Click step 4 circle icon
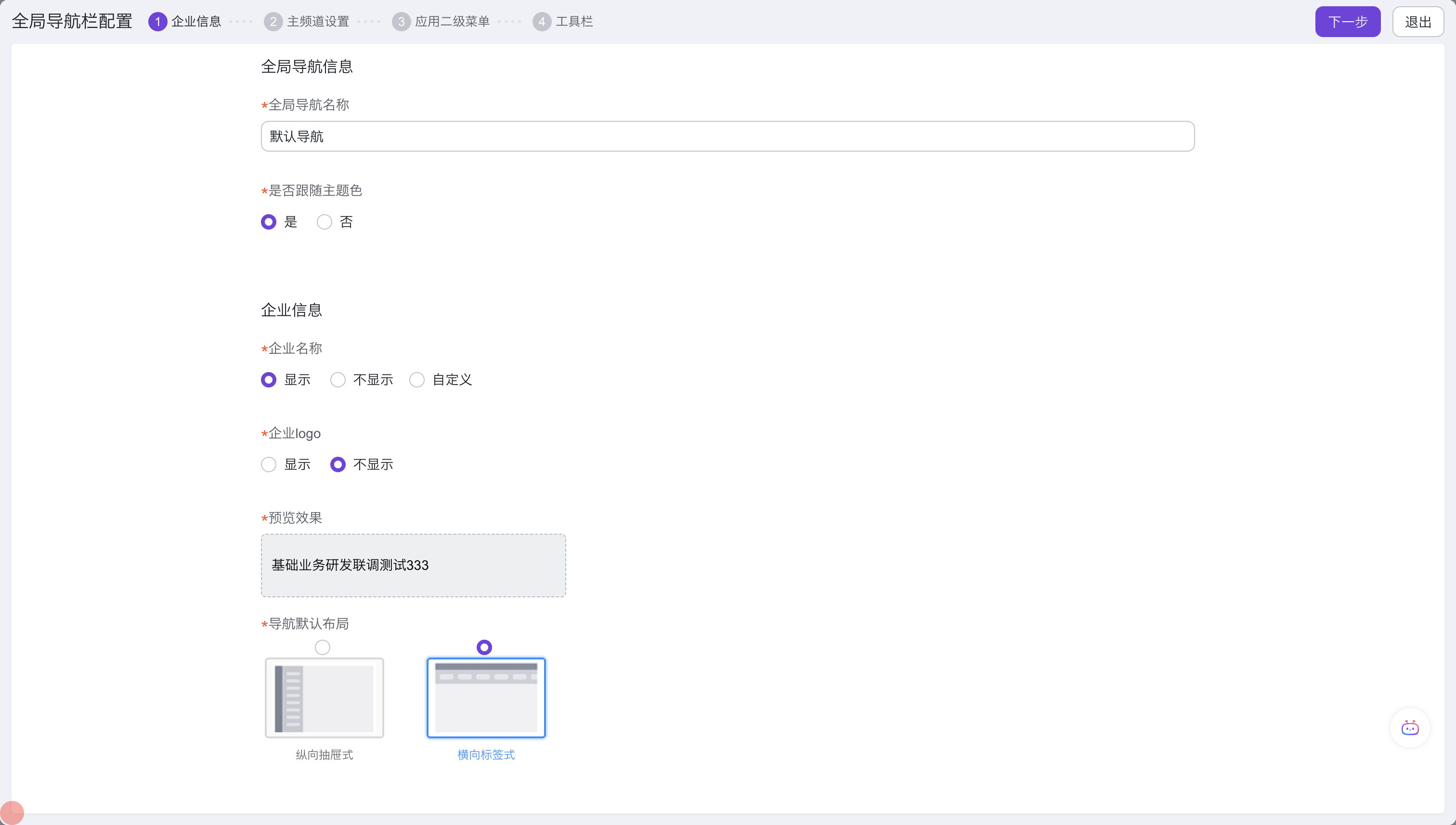This screenshot has width=1456, height=825. click(542, 22)
